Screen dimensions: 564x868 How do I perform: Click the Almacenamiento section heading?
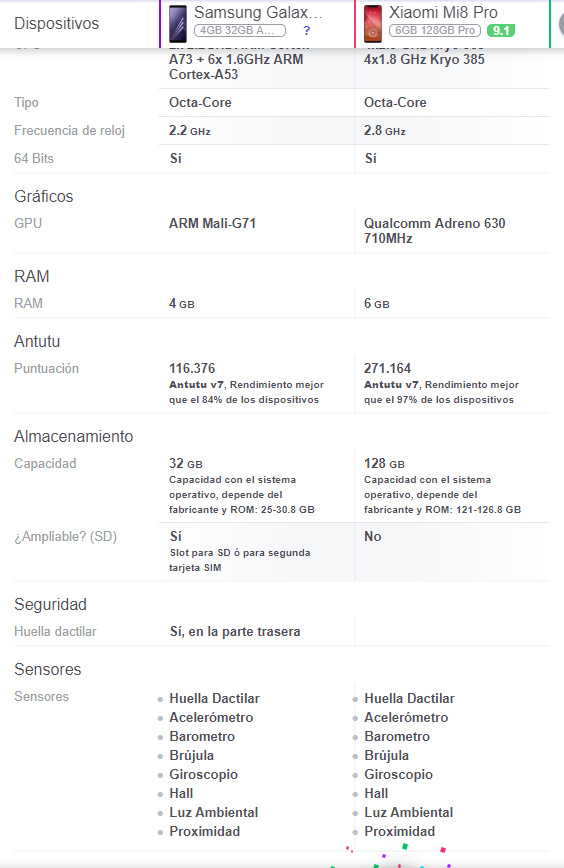pyautogui.click(x=74, y=436)
